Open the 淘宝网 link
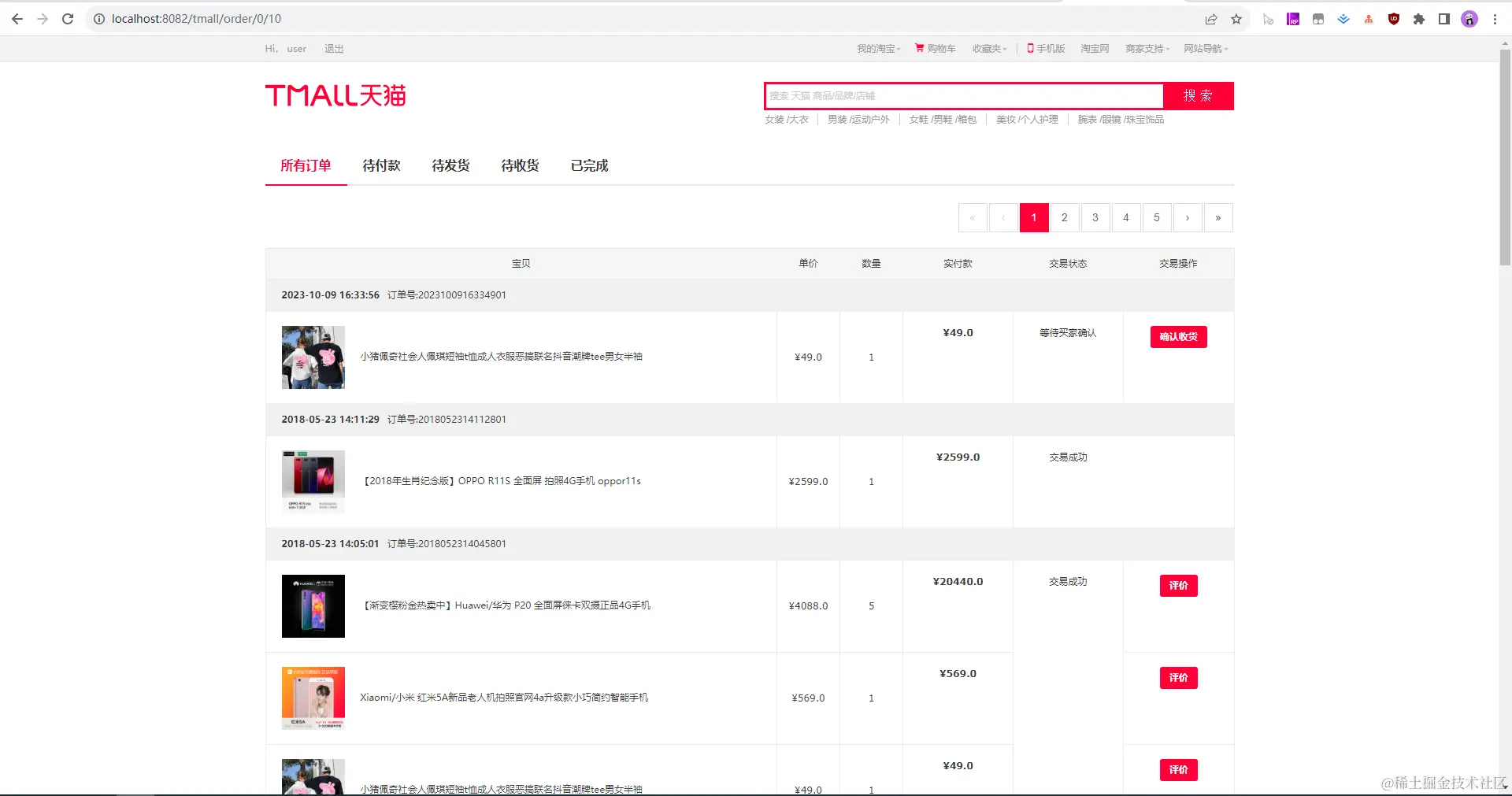The image size is (1512, 796). coord(1095,49)
